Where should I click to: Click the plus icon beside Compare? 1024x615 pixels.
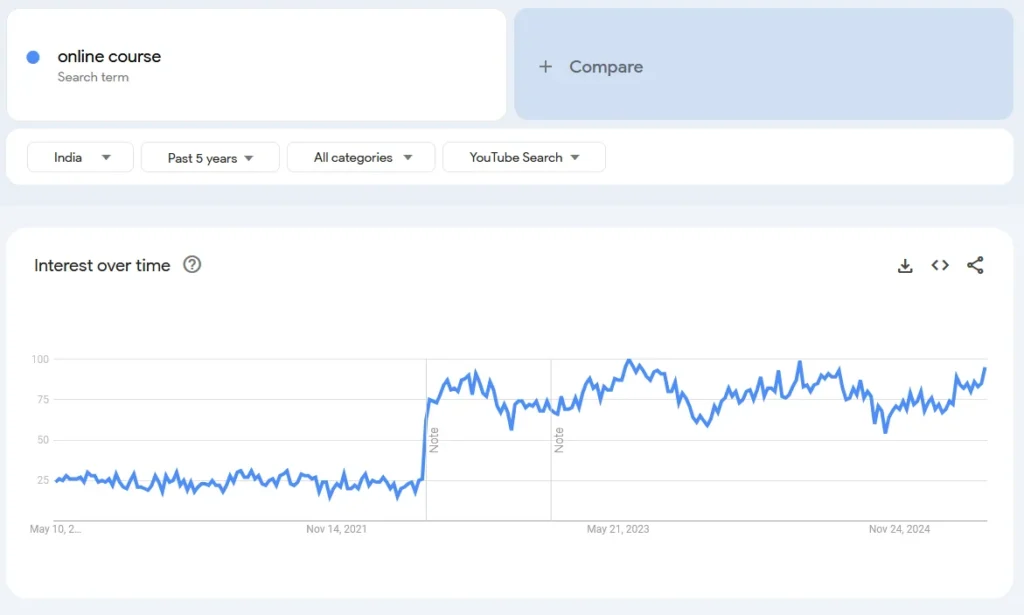click(545, 67)
